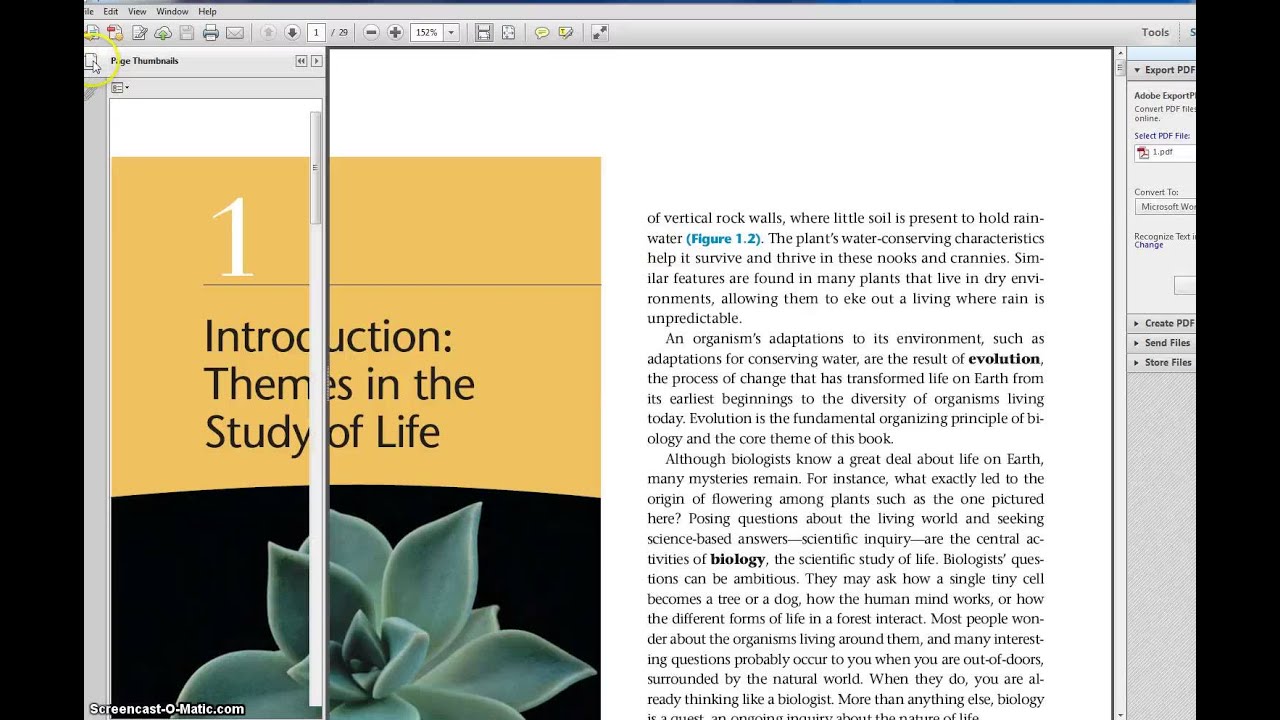Click the 1.pdf file selector field
Viewport: 1280px width, 720px height.
pyautogui.click(x=1165, y=153)
